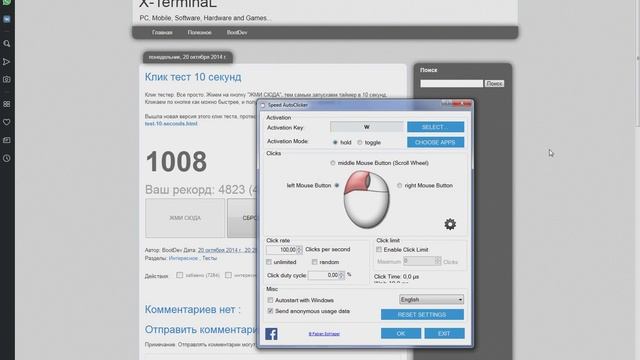
Task: Open advanced settings gear in Speed AutoClicker
Action: pyautogui.click(x=450, y=224)
